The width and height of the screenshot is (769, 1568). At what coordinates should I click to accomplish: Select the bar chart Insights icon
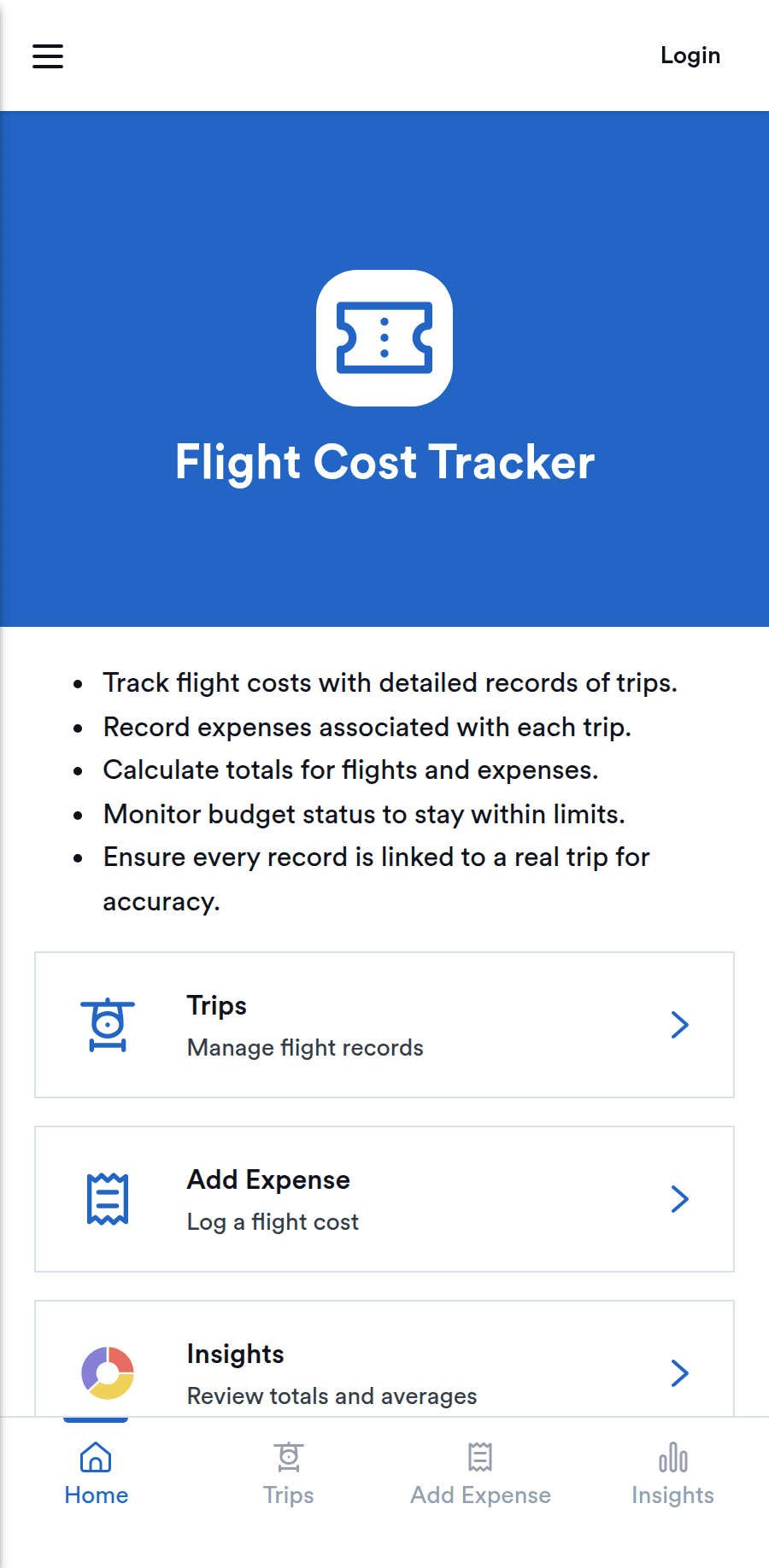pos(673,1458)
